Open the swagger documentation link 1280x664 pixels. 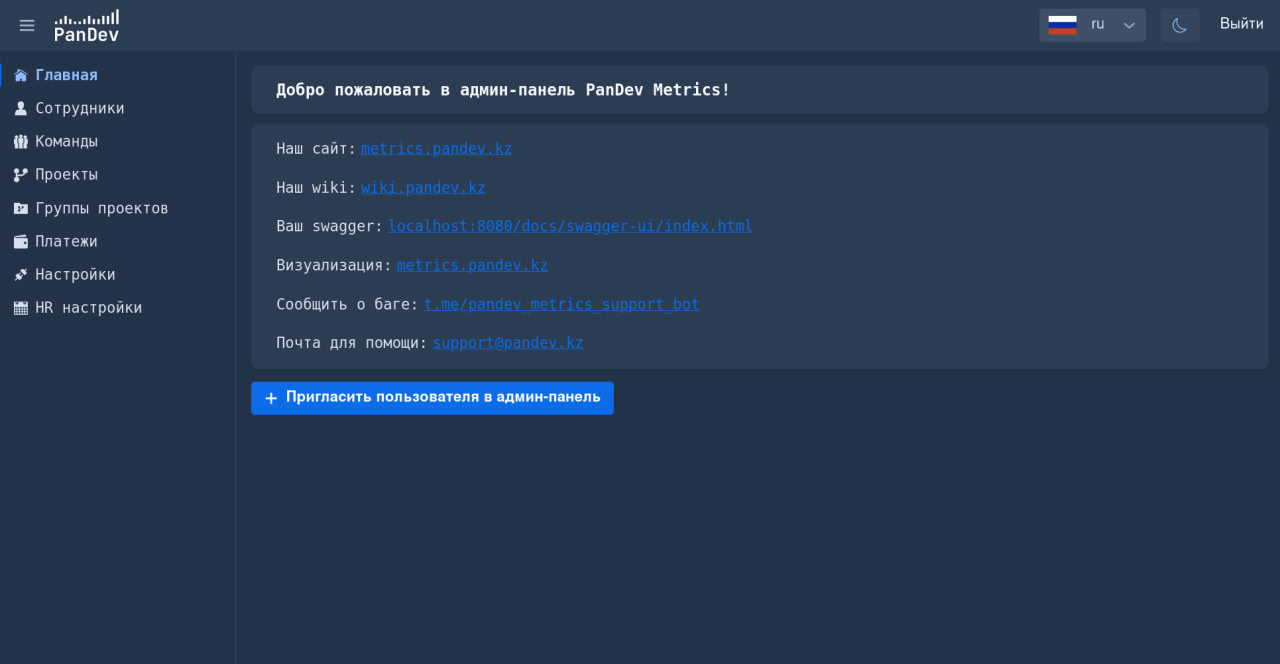tap(570, 226)
